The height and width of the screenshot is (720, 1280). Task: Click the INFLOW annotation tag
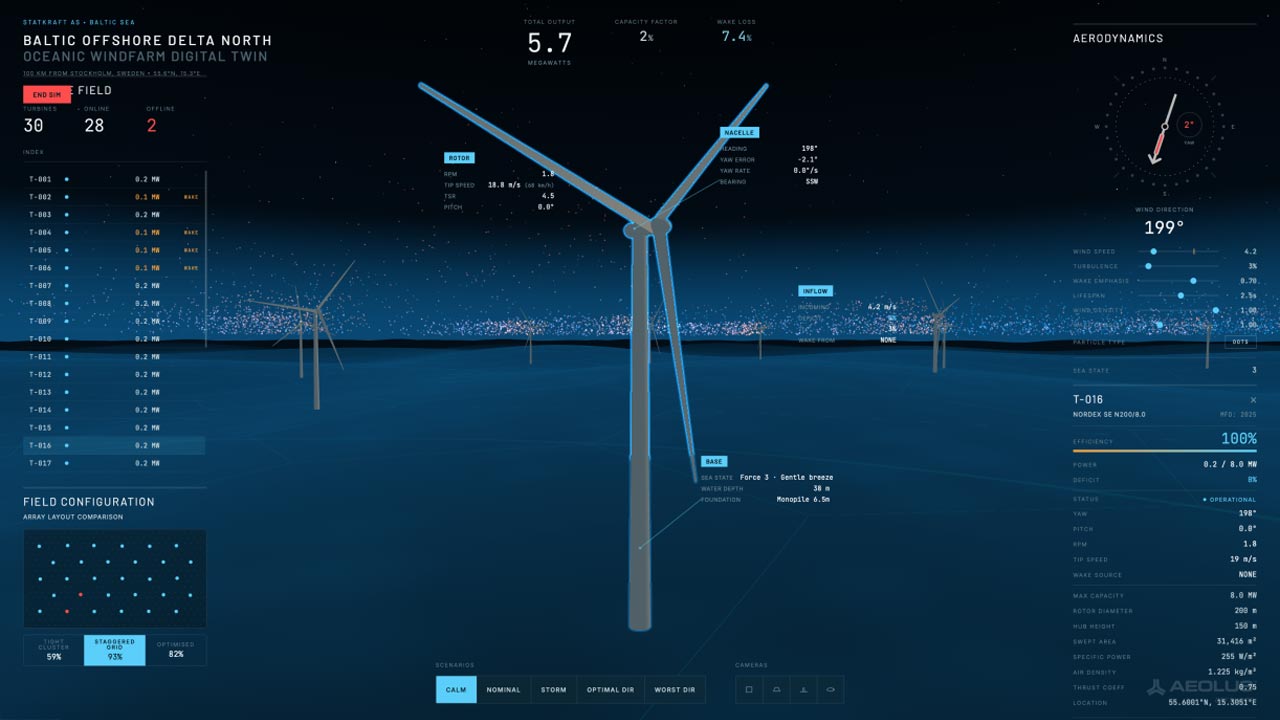(x=815, y=291)
